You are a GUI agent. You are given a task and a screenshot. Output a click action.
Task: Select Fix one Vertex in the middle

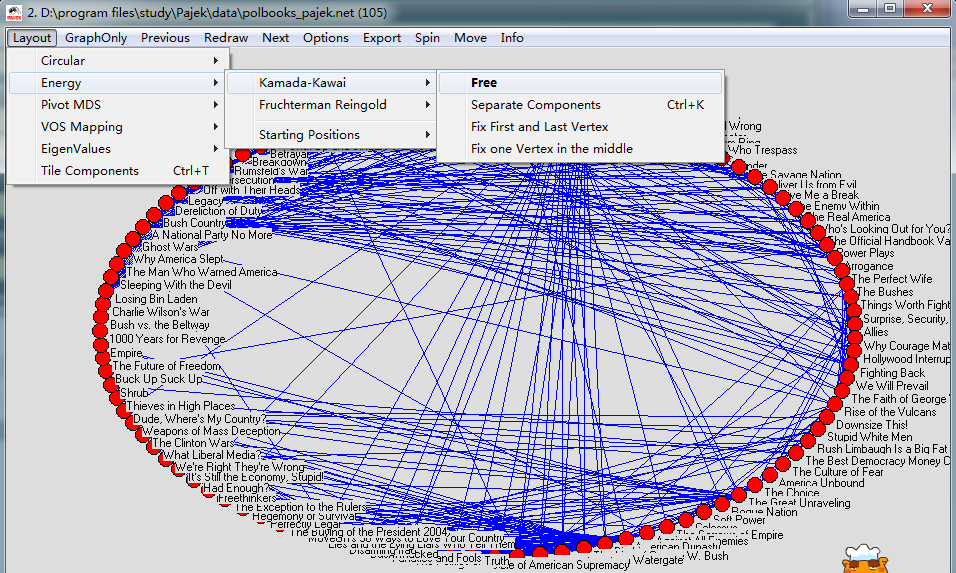[x=580, y=148]
